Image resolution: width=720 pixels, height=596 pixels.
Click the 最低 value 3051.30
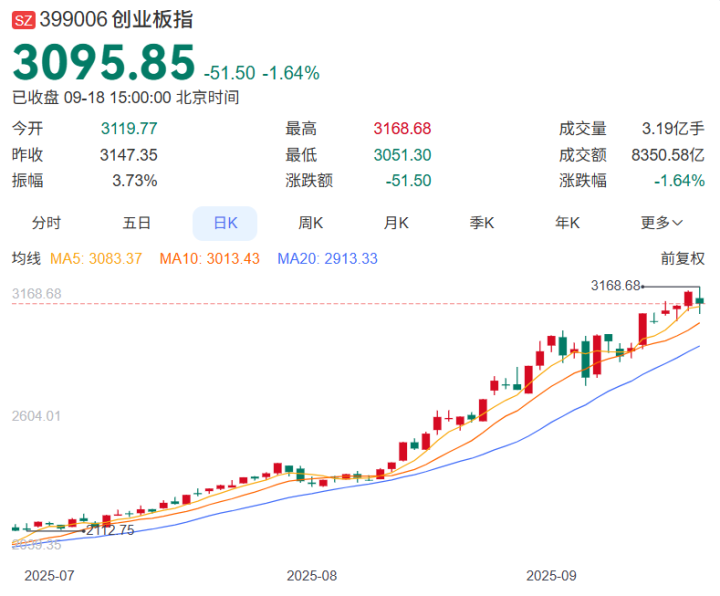(x=402, y=155)
